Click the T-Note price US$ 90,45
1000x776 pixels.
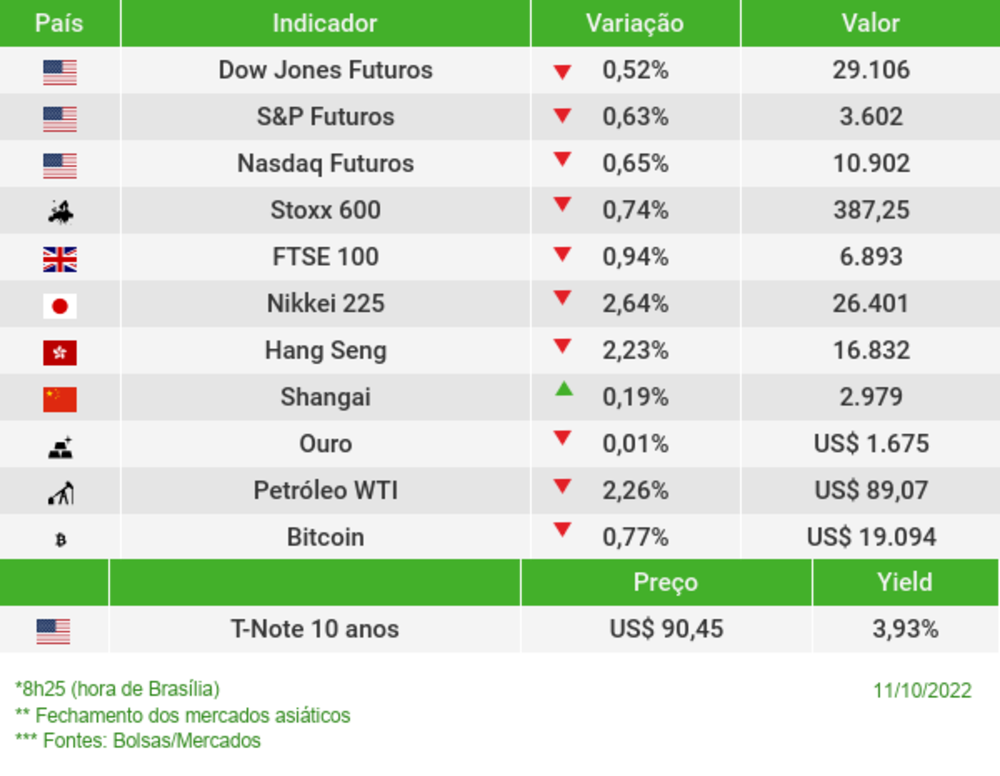(666, 629)
